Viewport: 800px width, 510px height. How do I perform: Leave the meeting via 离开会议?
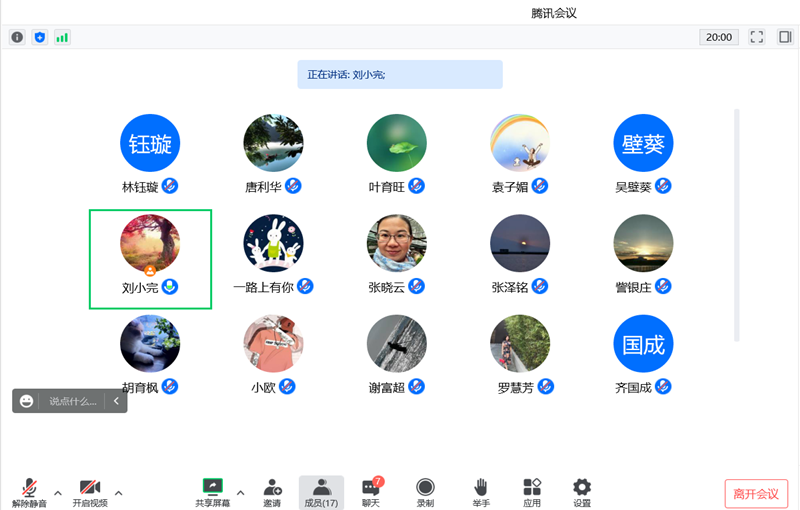pyautogui.click(x=756, y=494)
